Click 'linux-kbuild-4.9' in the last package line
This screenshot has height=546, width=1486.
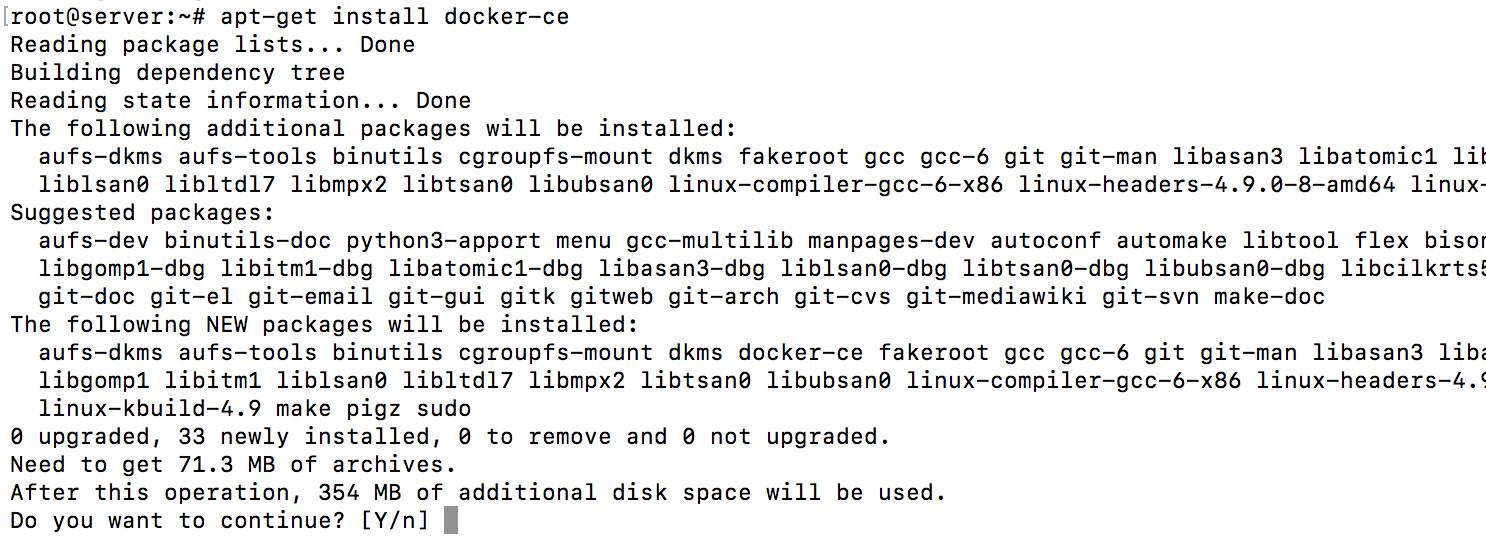(x=149, y=409)
